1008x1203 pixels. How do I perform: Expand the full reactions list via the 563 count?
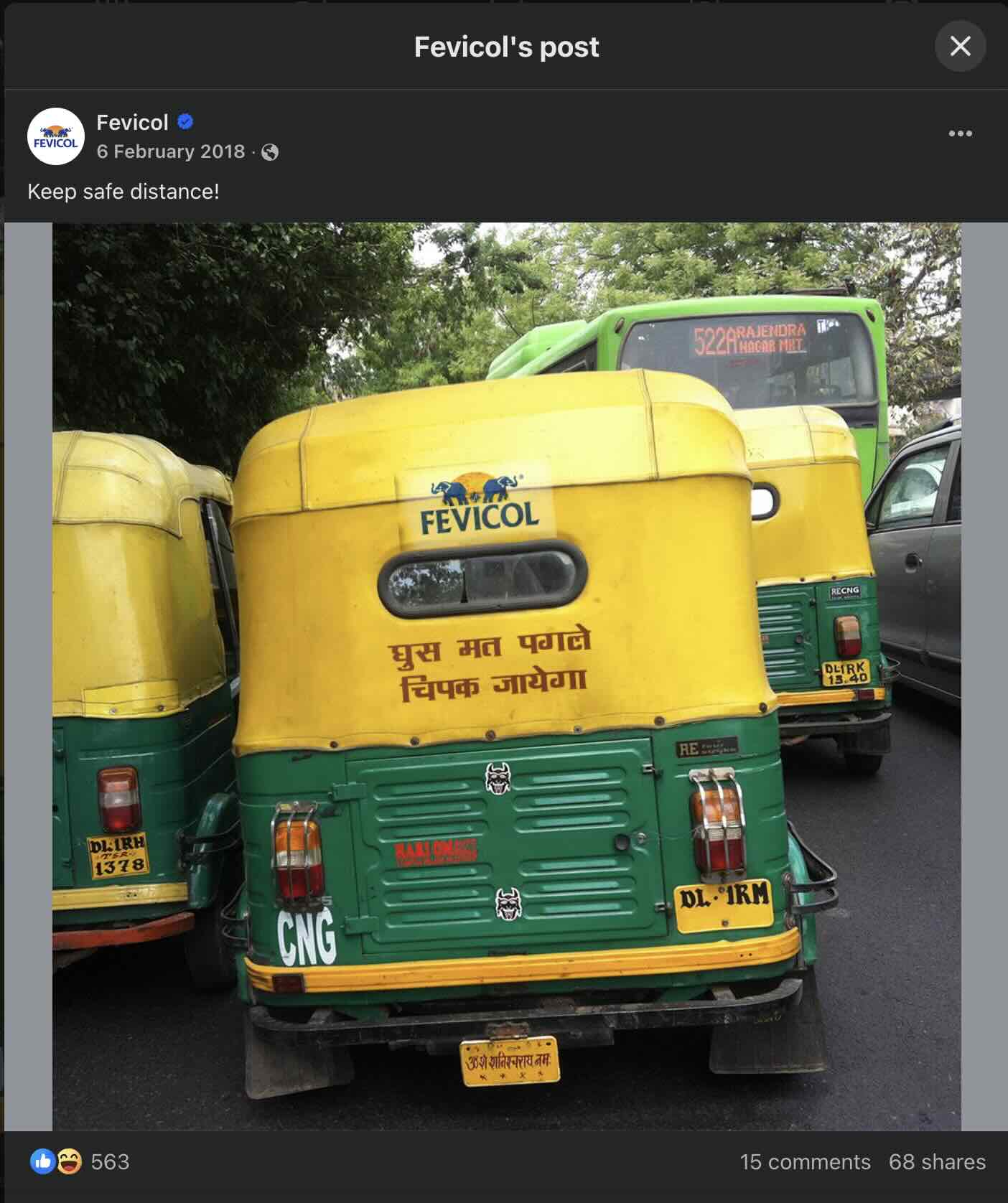tap(112, 1162)
